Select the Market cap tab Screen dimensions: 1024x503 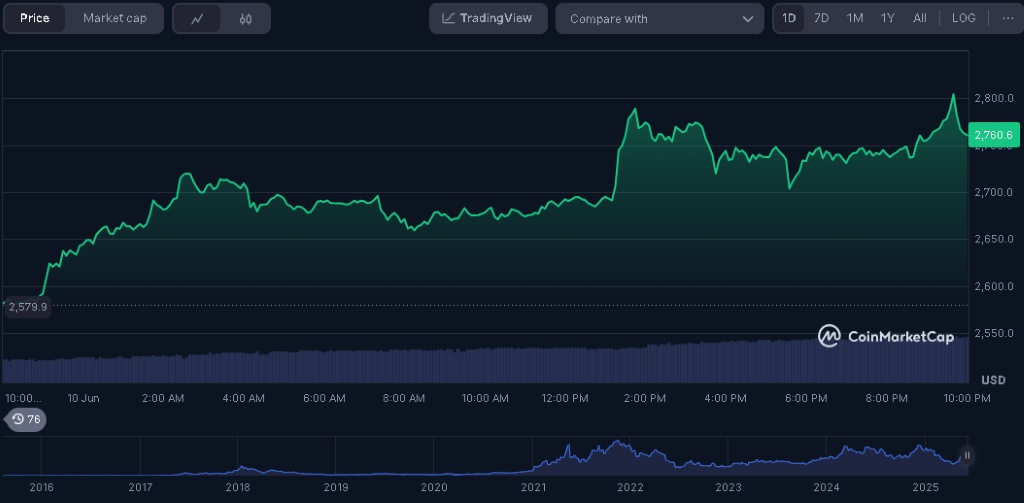(114, 18)
